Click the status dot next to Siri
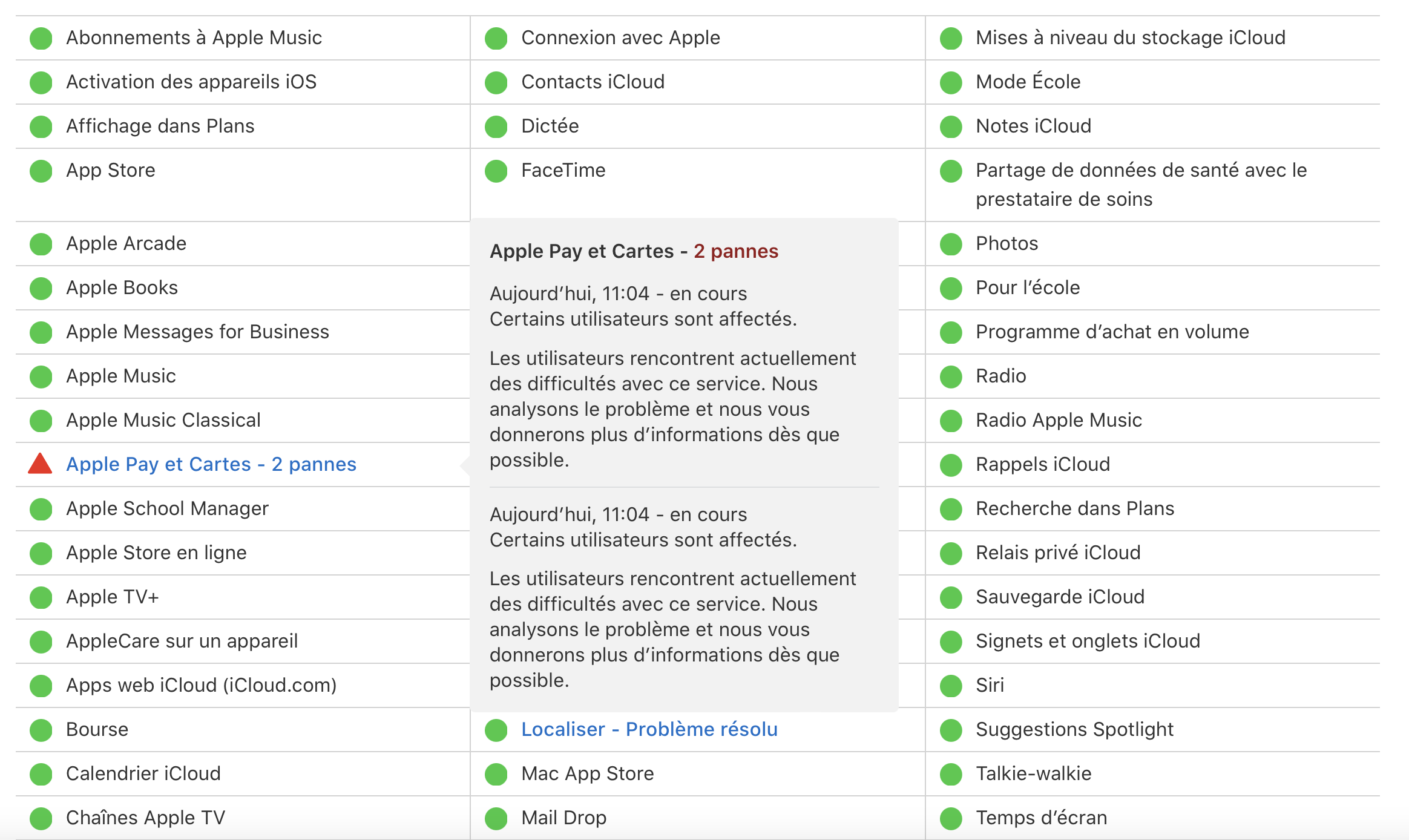 click(951, 686)
